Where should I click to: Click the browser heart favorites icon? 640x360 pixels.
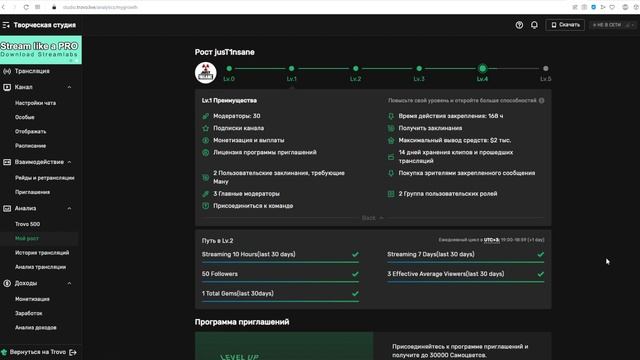[612, 7]
